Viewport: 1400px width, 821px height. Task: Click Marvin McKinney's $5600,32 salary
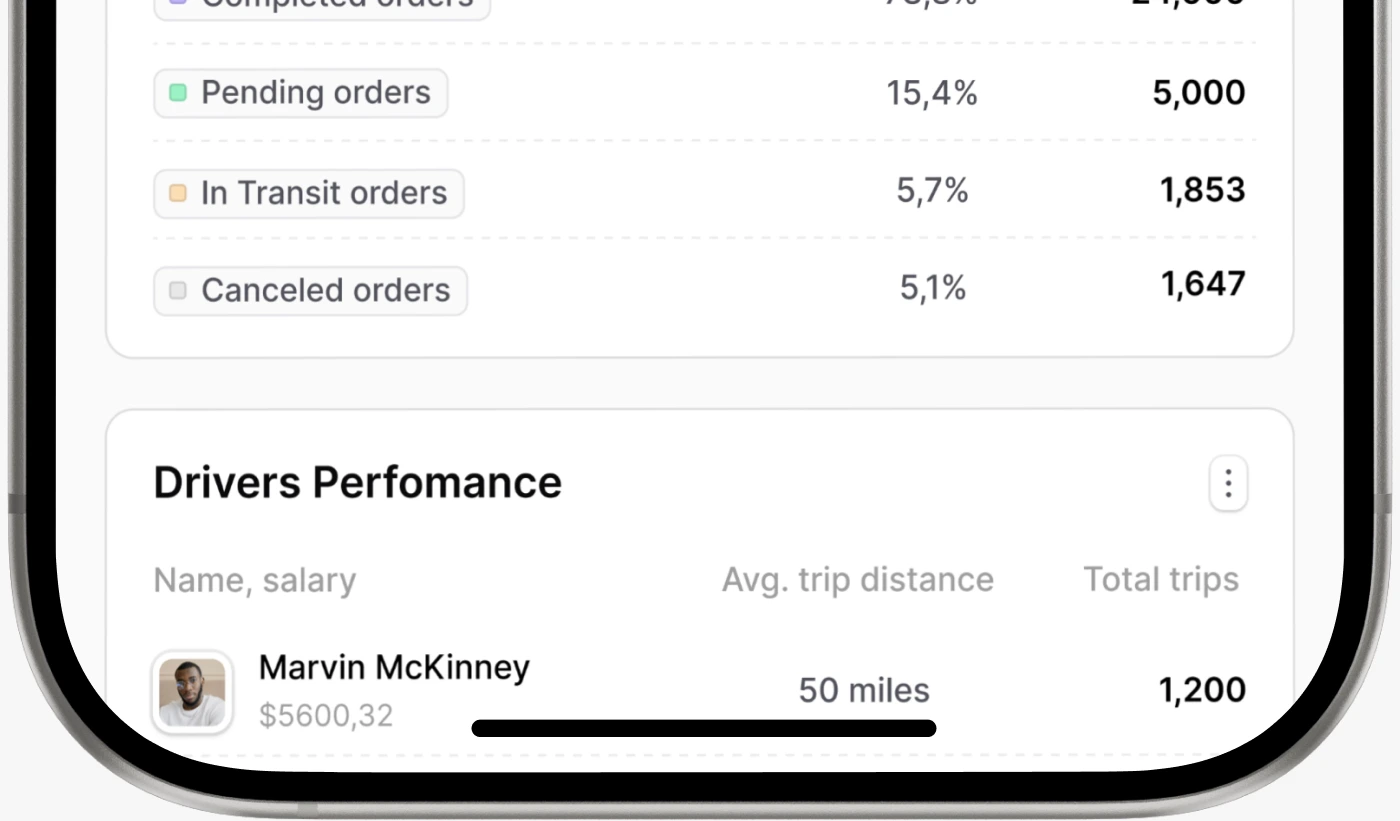[326, 715]
